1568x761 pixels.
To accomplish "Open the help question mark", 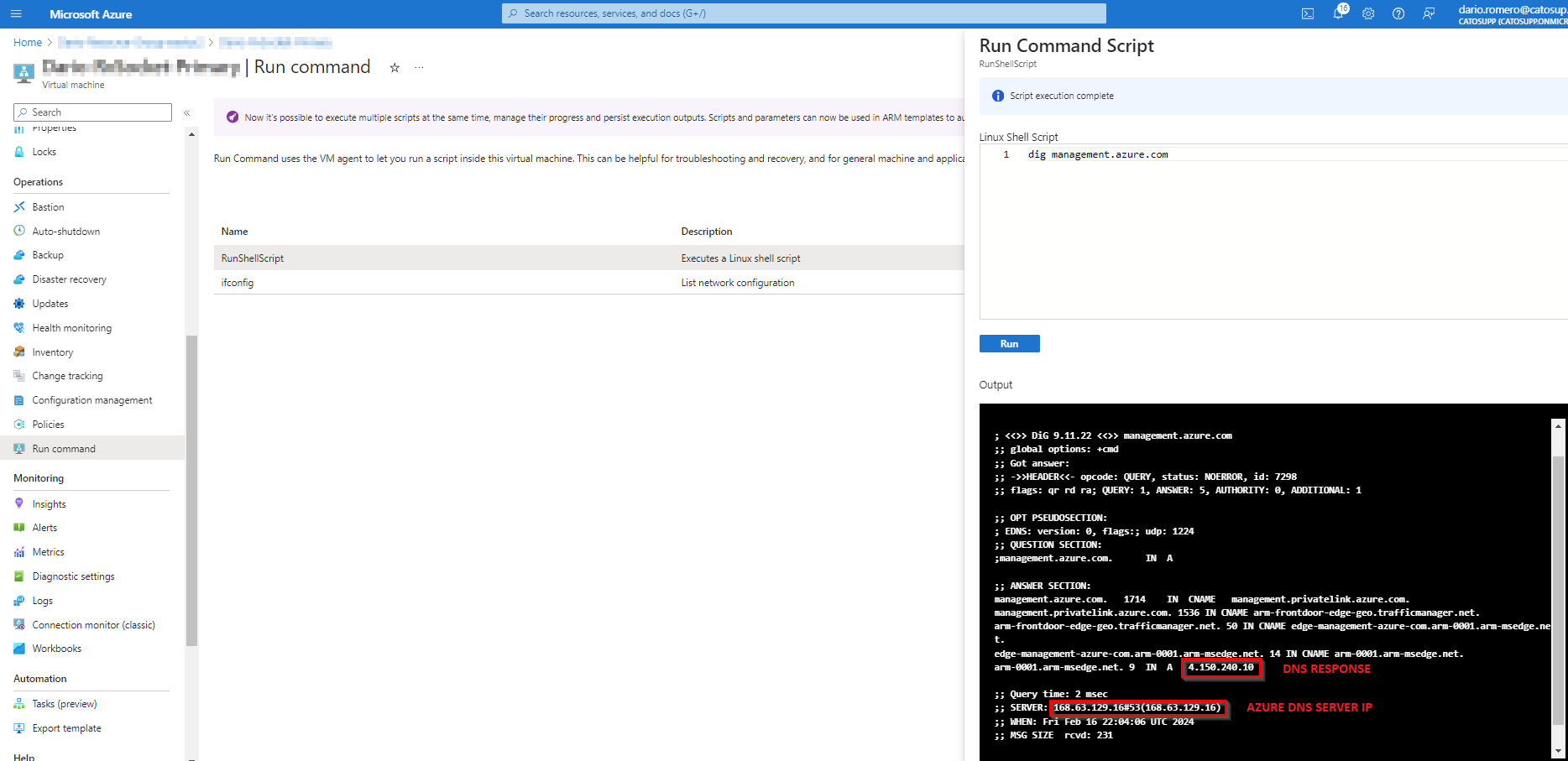I will (x=1398, y=14).
